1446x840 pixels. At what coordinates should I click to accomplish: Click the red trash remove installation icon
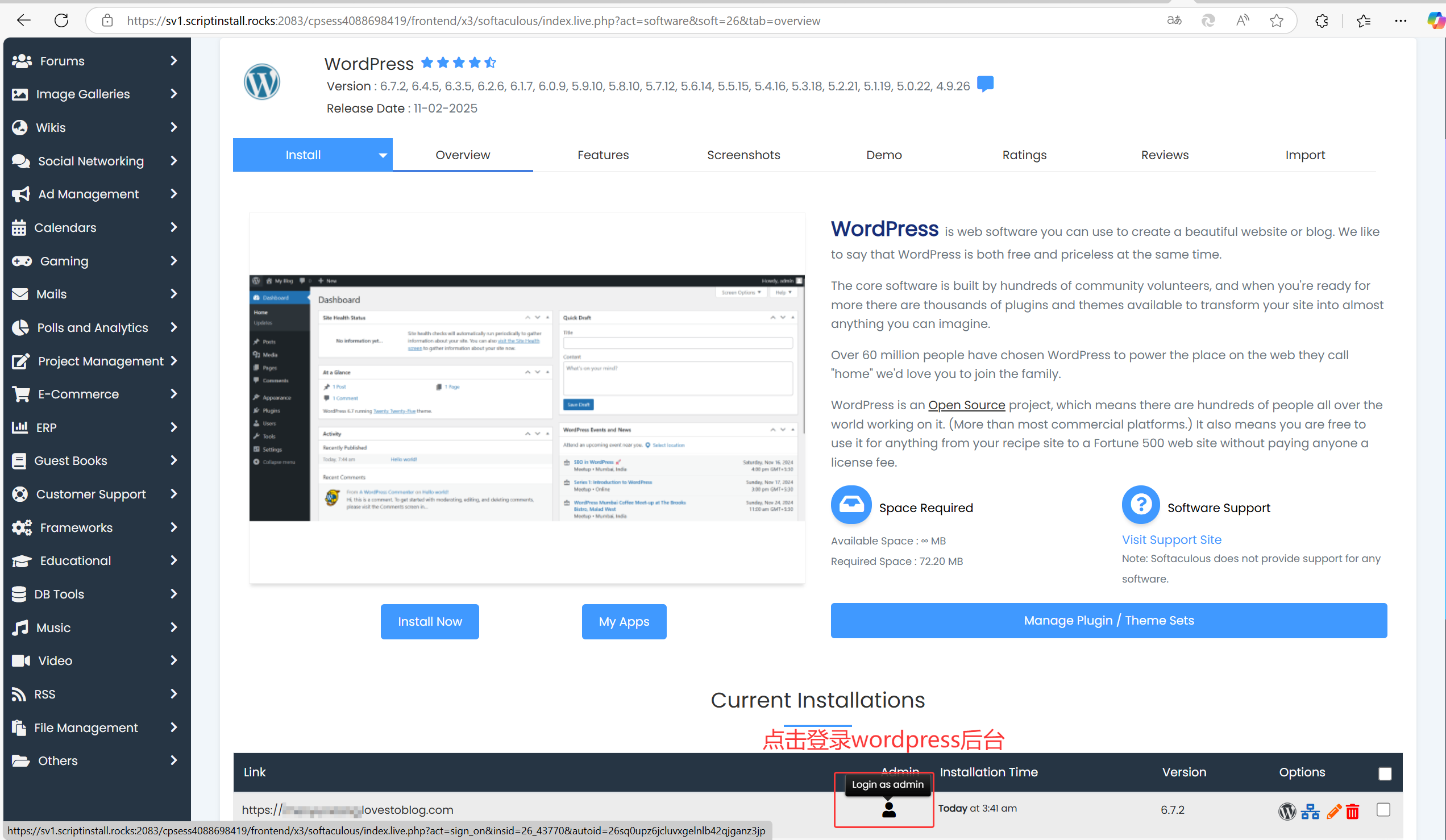click(x=1352, y=812)
